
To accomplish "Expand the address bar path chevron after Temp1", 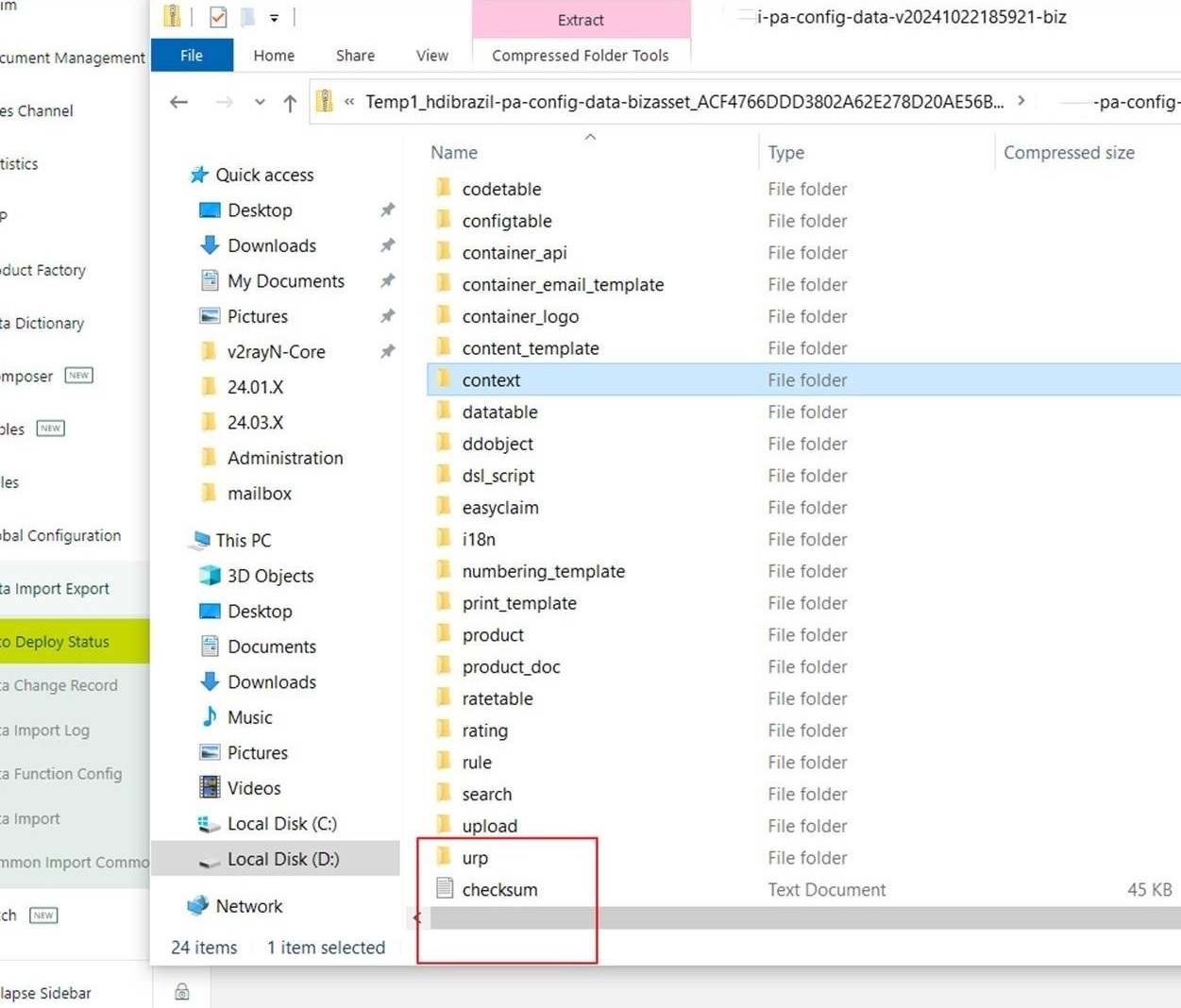I will tap(1021, 102).
